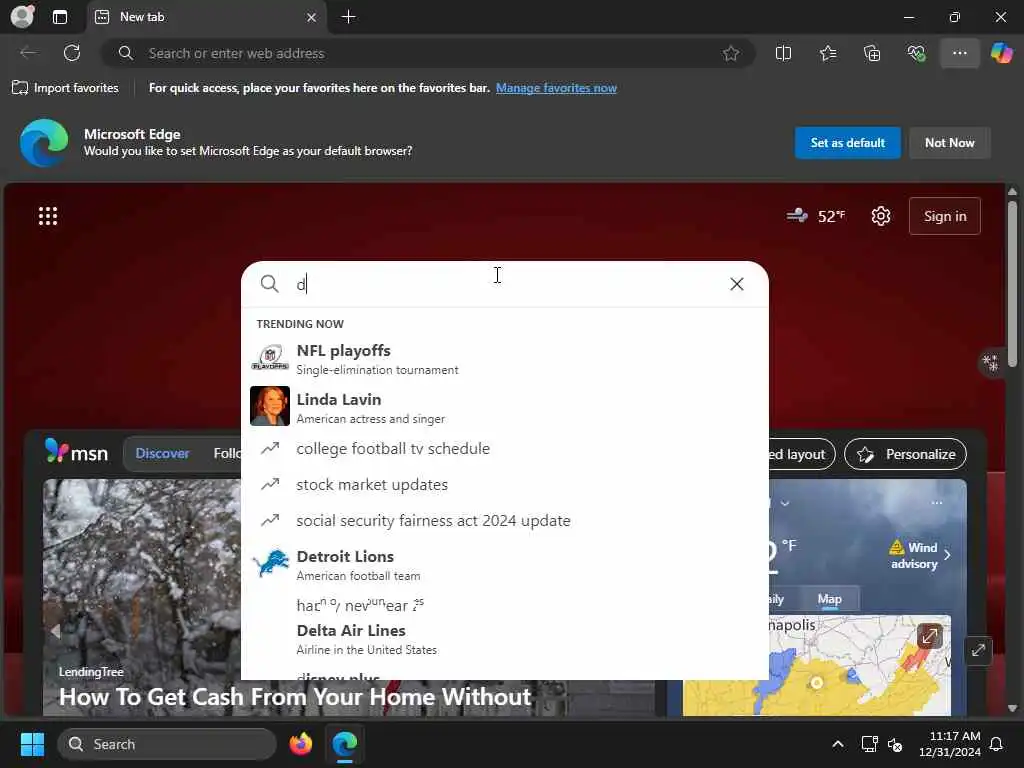This screenshot has height=768, width=1024.
Task: Open the clock showing 11:17 AM
Action: click(x=950, y=744)
